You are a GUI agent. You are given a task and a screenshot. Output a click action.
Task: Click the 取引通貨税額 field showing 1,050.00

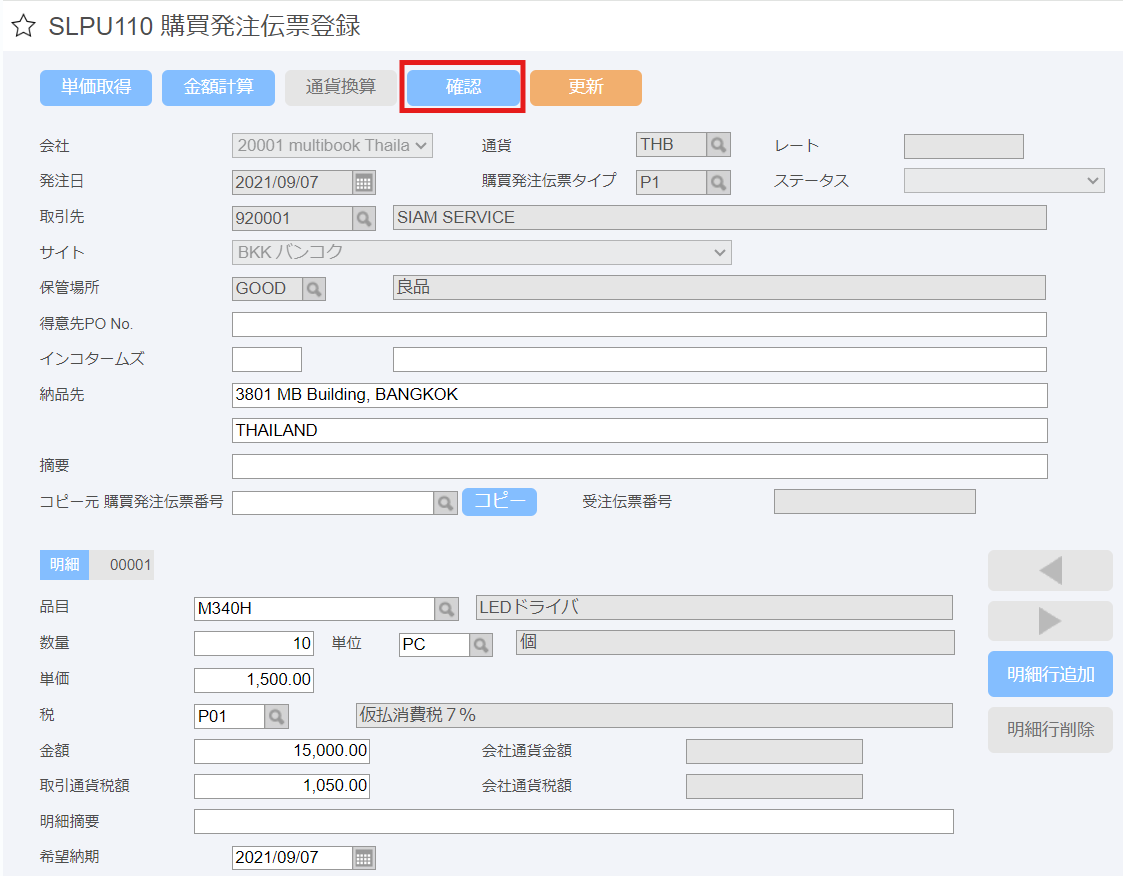pyautogui.click(x=281, y=786)
